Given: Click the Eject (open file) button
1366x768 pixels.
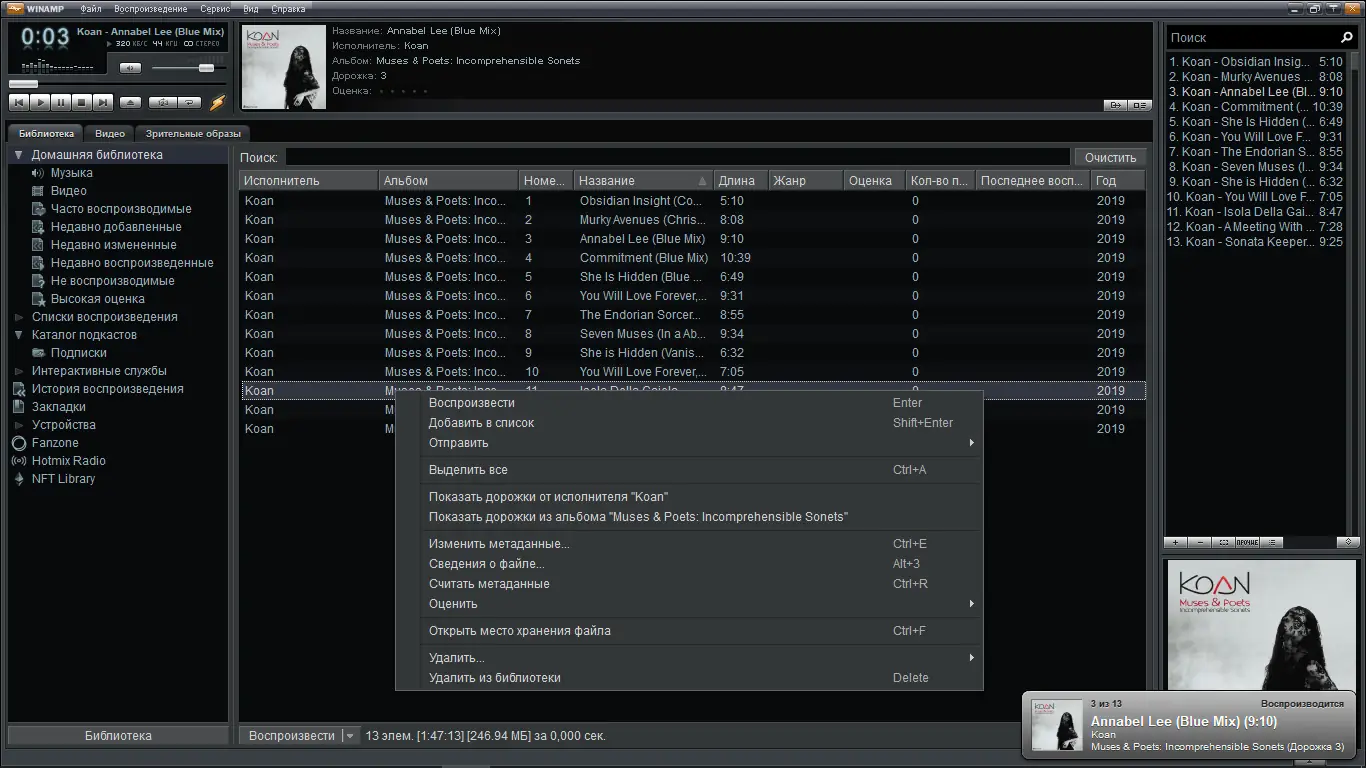Looking at the screenshot, I should coord(130,102).
